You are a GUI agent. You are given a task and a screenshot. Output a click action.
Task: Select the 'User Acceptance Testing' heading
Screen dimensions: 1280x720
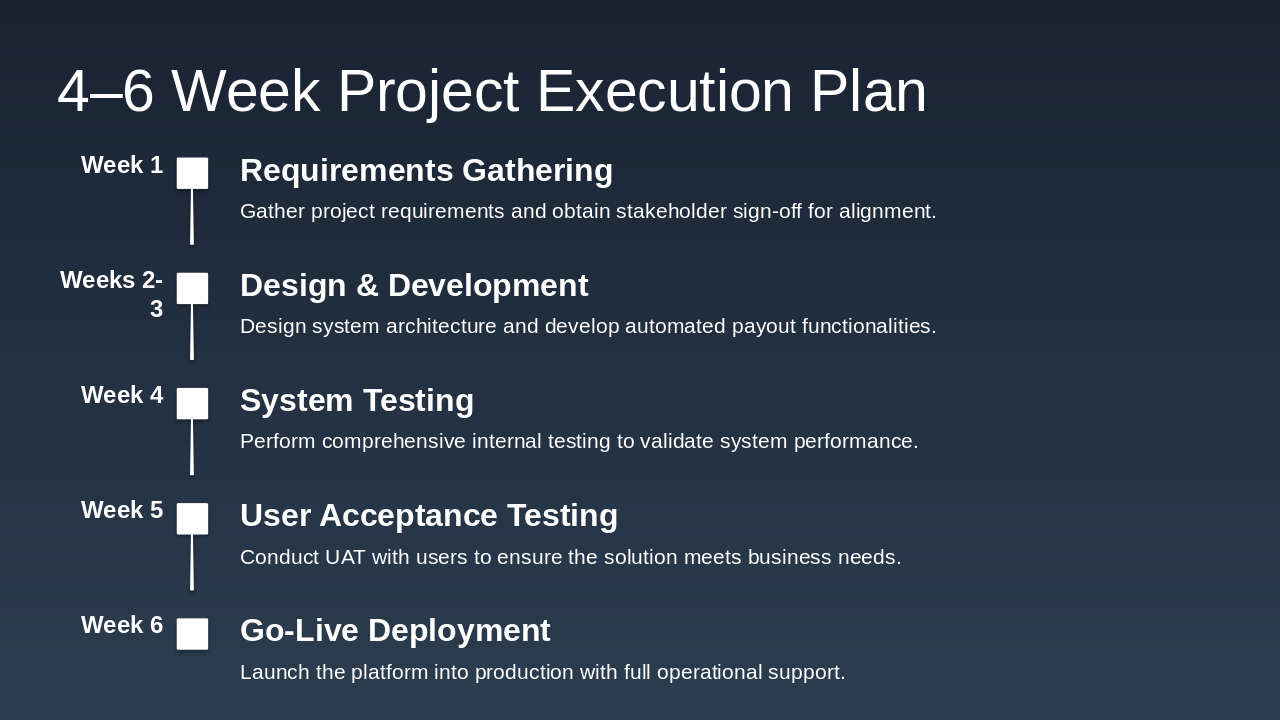pyautogui.click(x=429, y=515)
